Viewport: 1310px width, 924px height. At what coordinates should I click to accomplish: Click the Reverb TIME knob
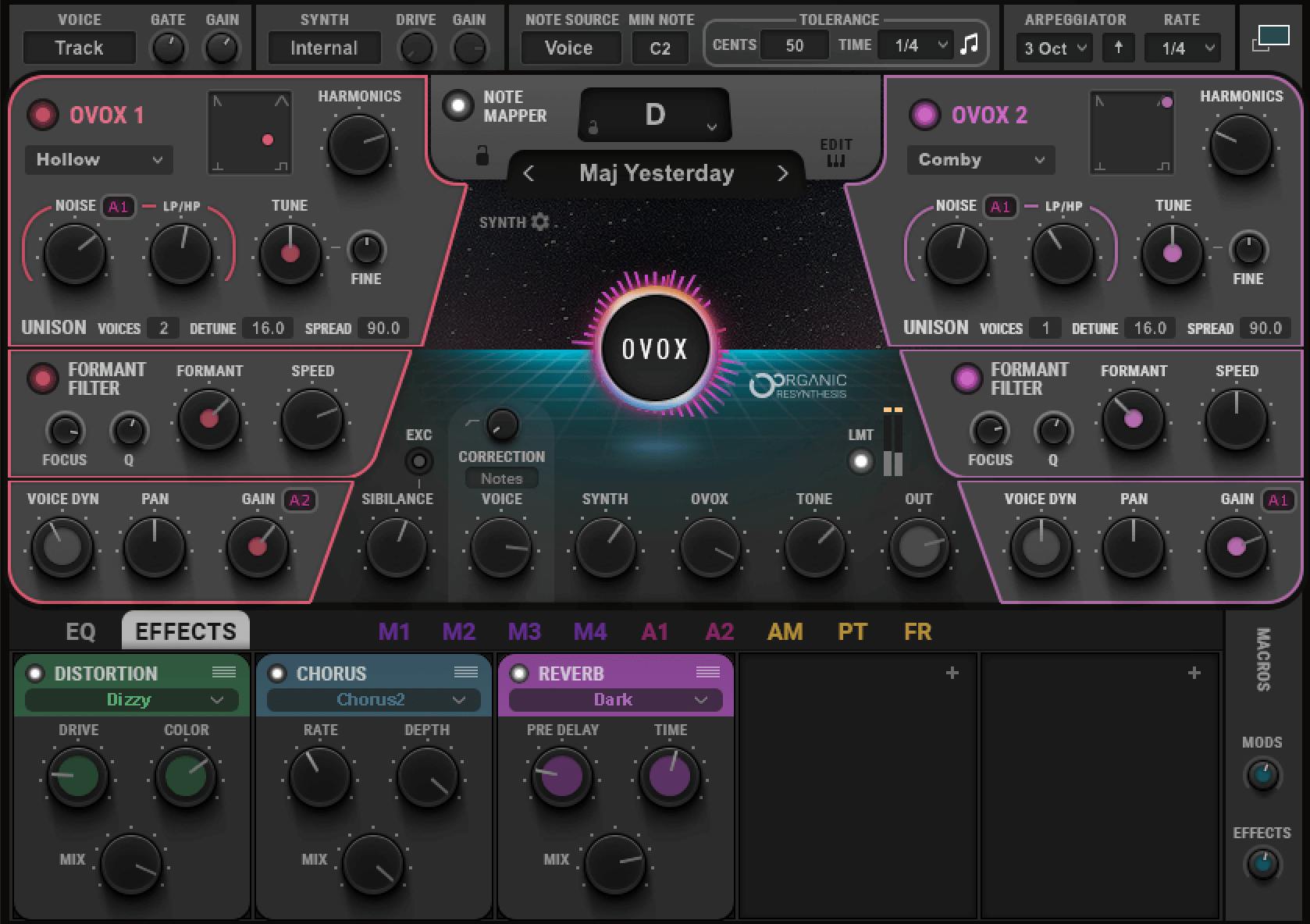pyautogui.click(x=670, y=777)
